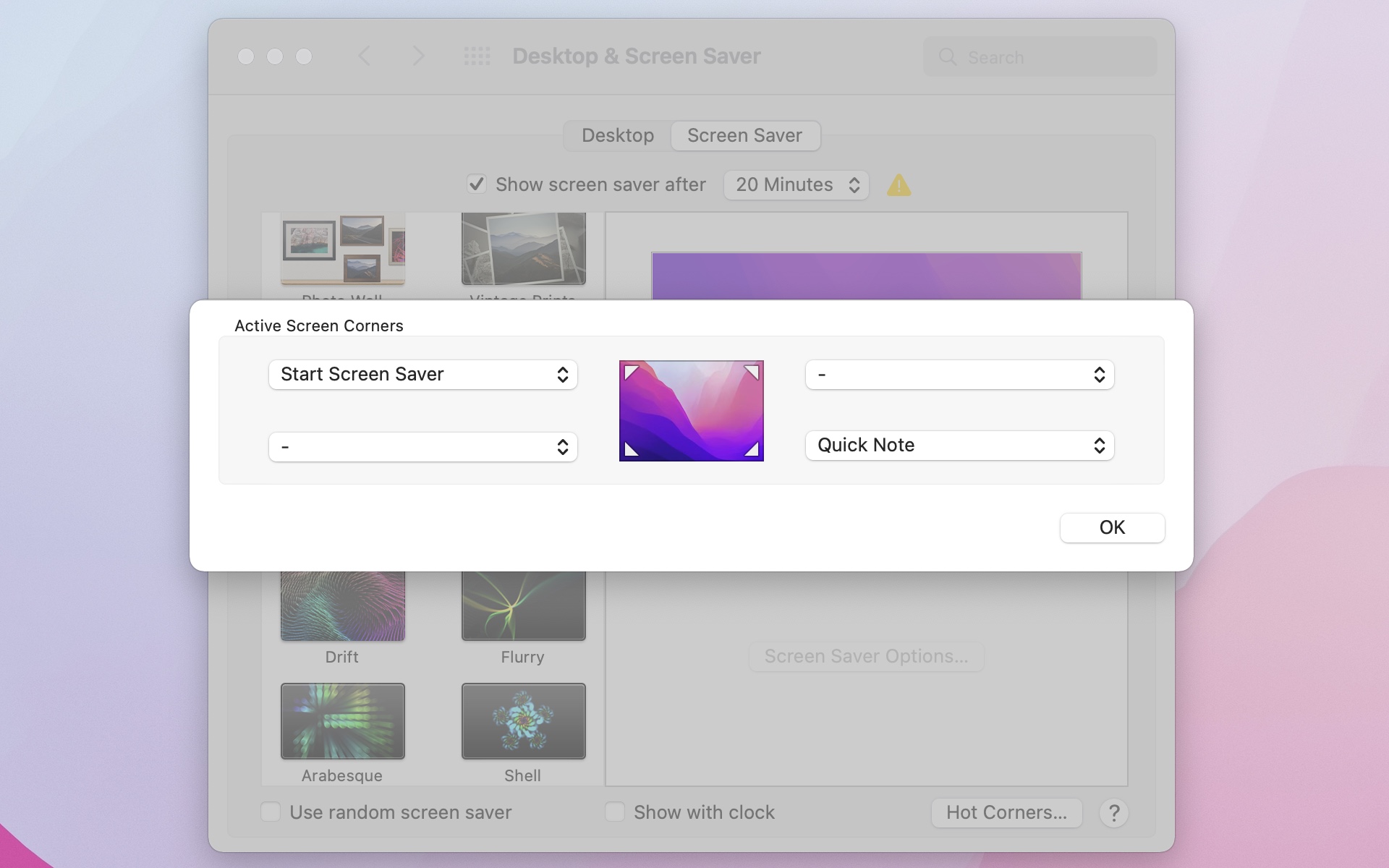Click the yellow warning triangle icon
Screen dimensions: 1389x868
899,185
